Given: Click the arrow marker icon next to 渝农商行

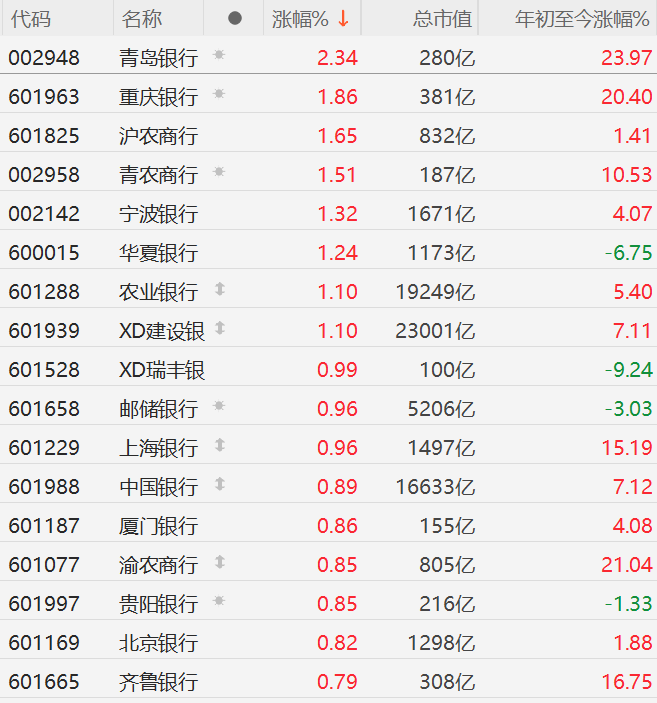Looking at the screenshot, I should point(220,562).
